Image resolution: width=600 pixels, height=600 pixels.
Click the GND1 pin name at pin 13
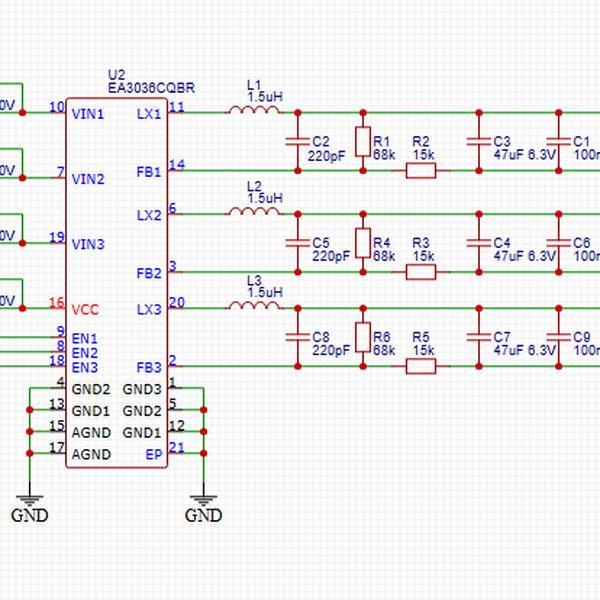[91, 411]
